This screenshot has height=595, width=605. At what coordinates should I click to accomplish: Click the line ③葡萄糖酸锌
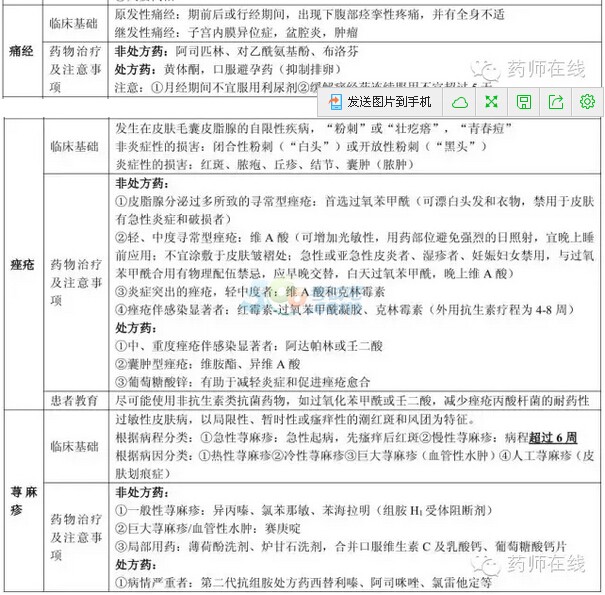(x=243, y=382)
